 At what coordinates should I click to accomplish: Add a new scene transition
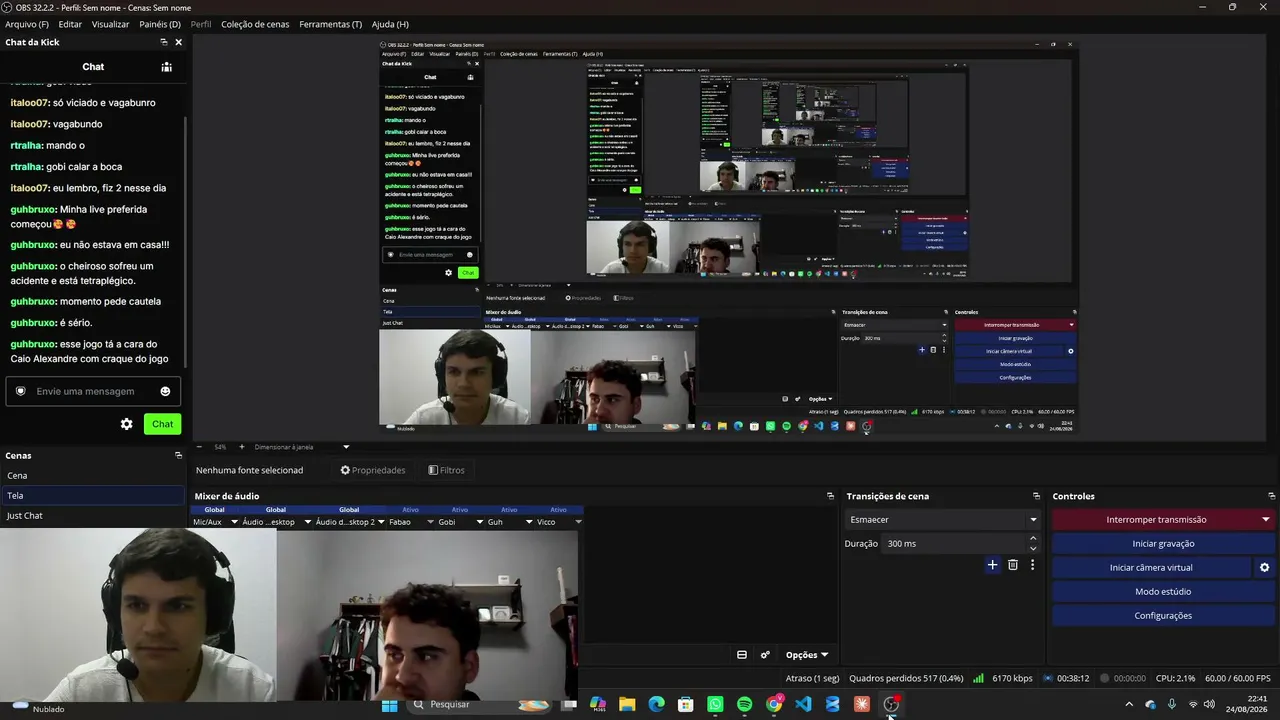992,565
